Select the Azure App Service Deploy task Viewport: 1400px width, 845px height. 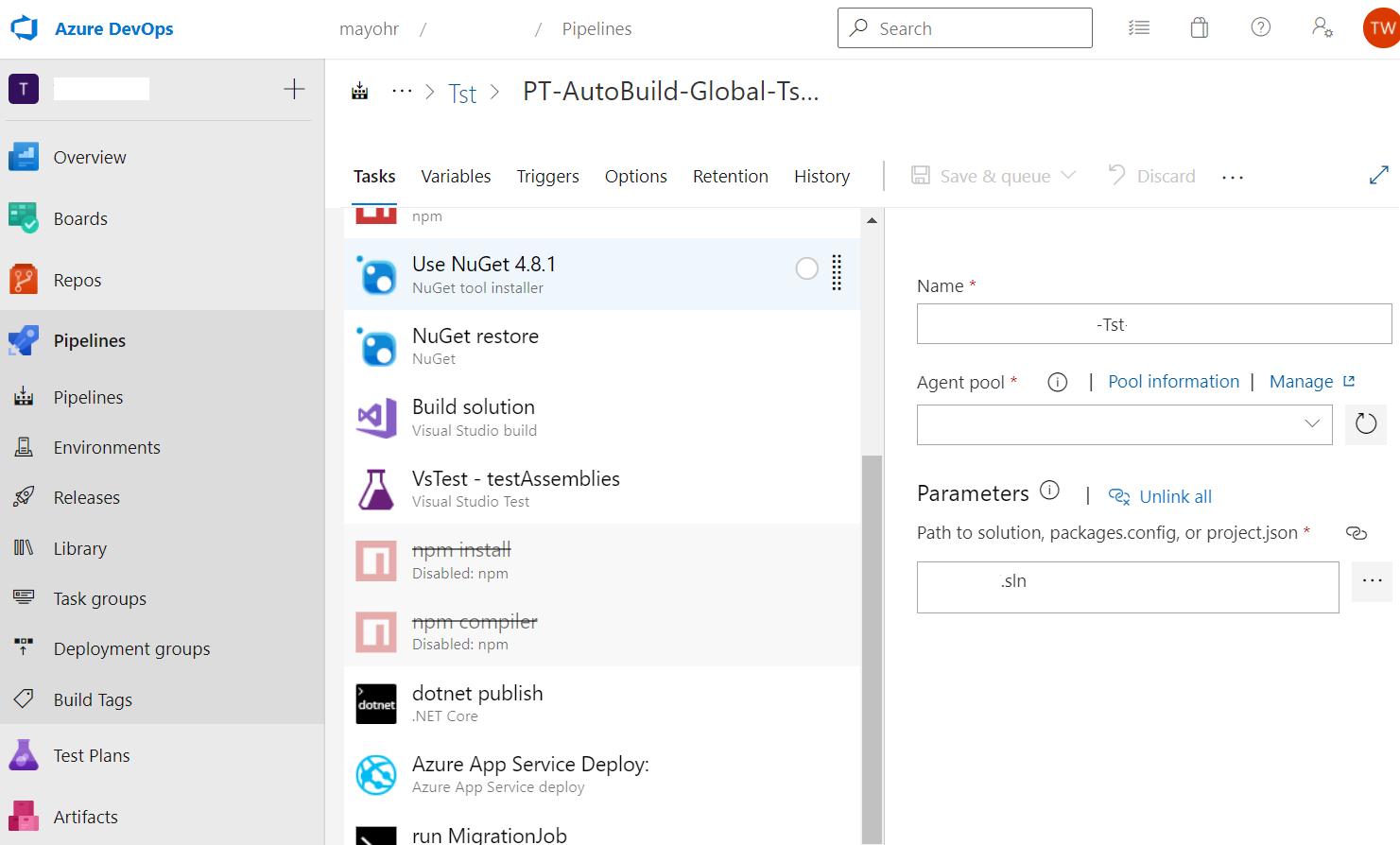[602, 774]
